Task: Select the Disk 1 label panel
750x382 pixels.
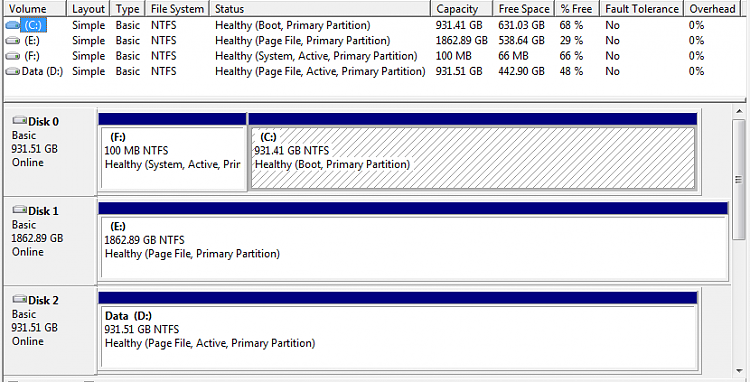Action: [50, 241]
